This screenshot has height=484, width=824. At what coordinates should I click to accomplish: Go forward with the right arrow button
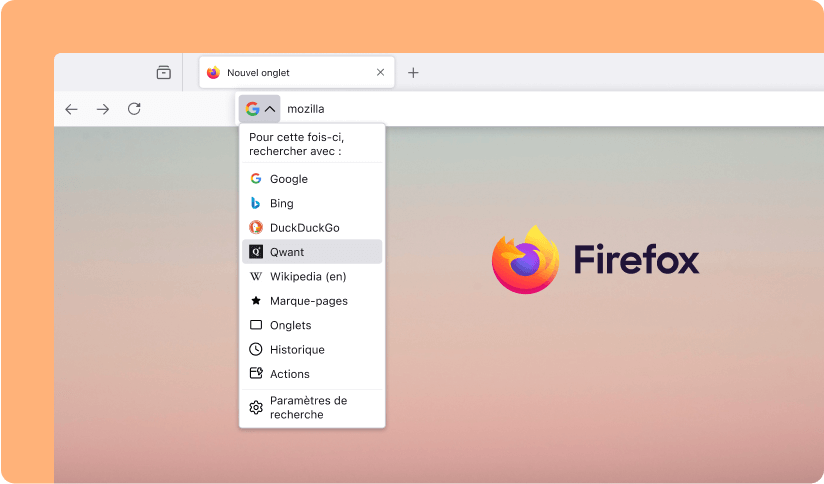[103, 109]
